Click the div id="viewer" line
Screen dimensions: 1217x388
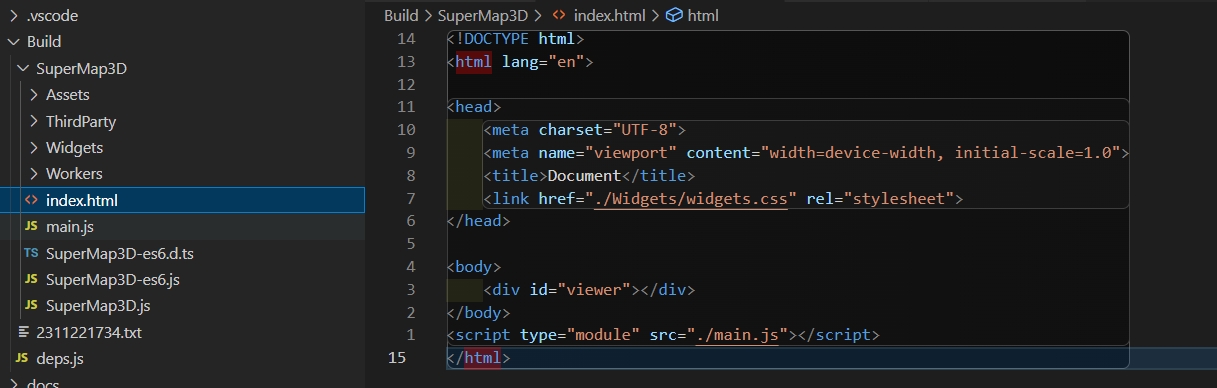click(x=588, y=289)
